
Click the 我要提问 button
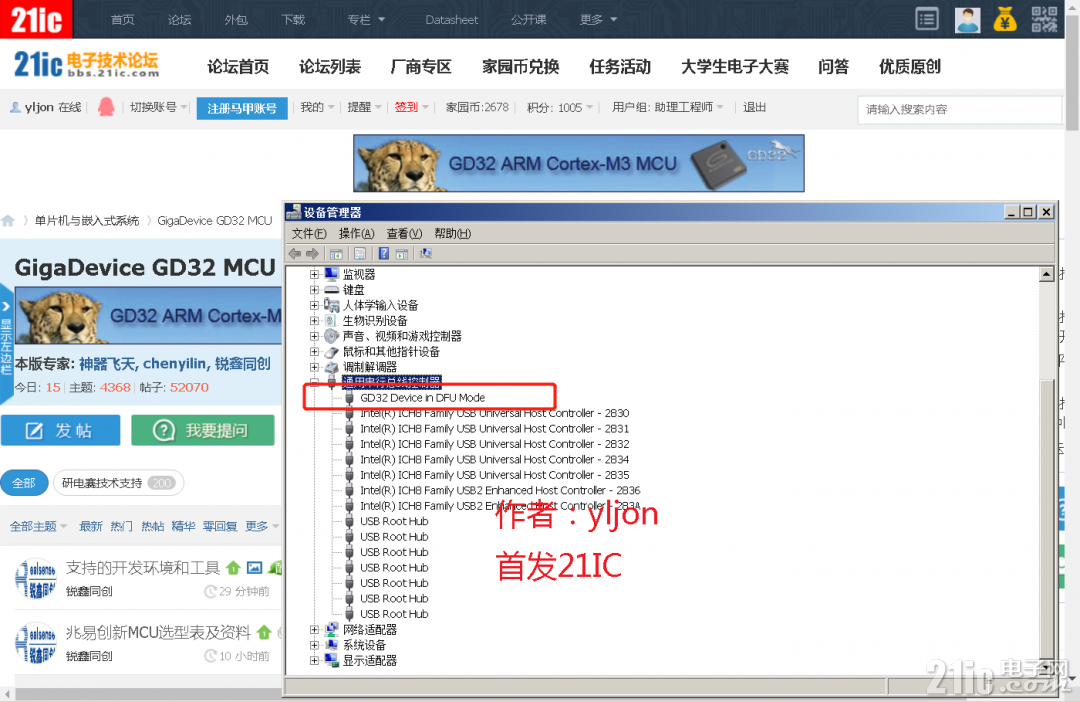click(202, 431)
